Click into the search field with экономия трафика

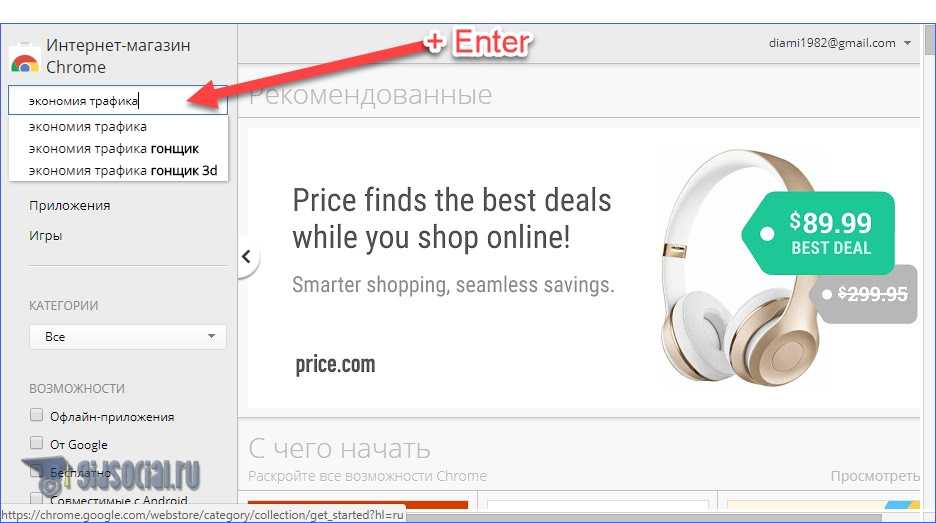pyautogui.click(x=118, y=100)
